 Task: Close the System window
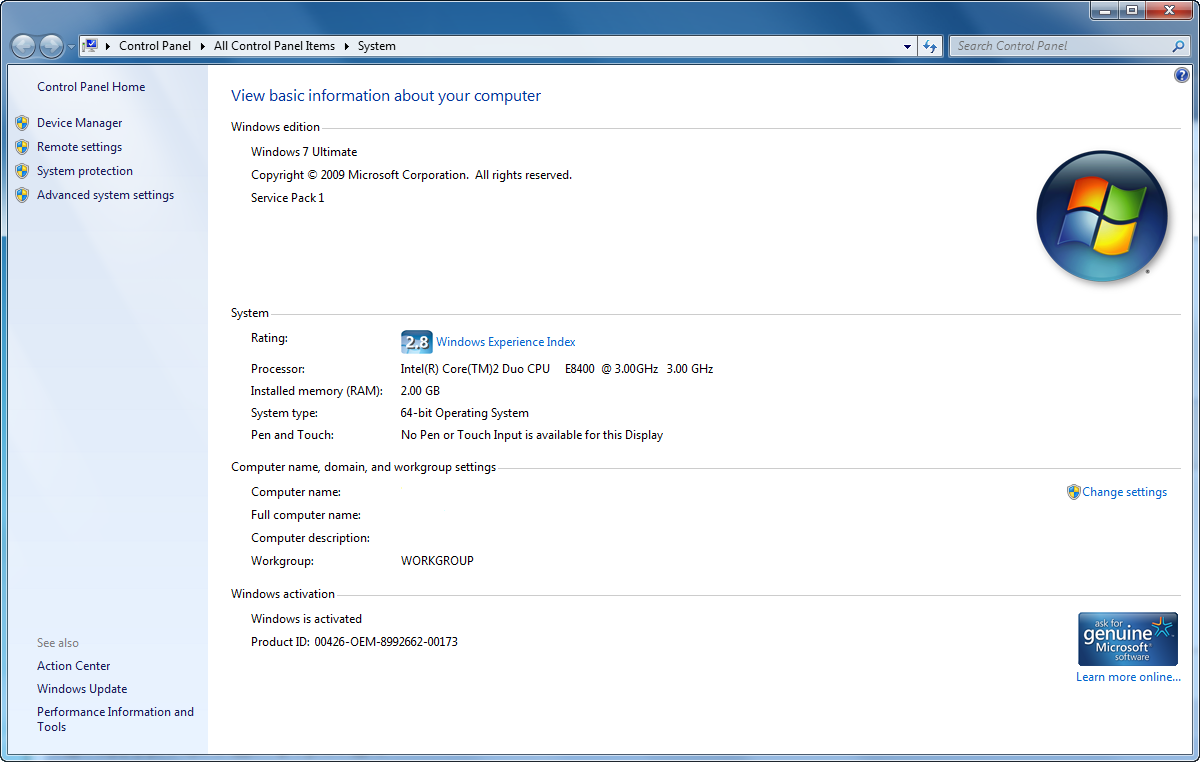click(x=1168, y=10)
